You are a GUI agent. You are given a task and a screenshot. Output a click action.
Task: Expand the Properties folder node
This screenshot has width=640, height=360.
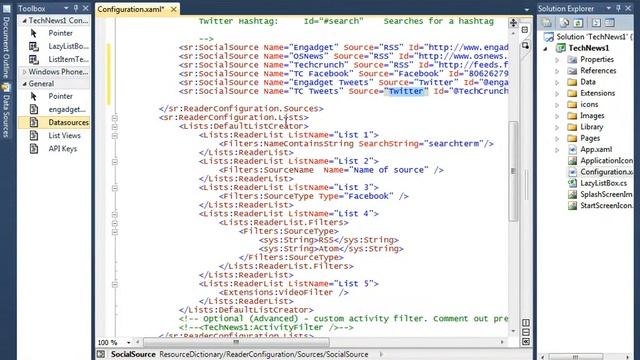pyautogui.click(x=557, y=60)
